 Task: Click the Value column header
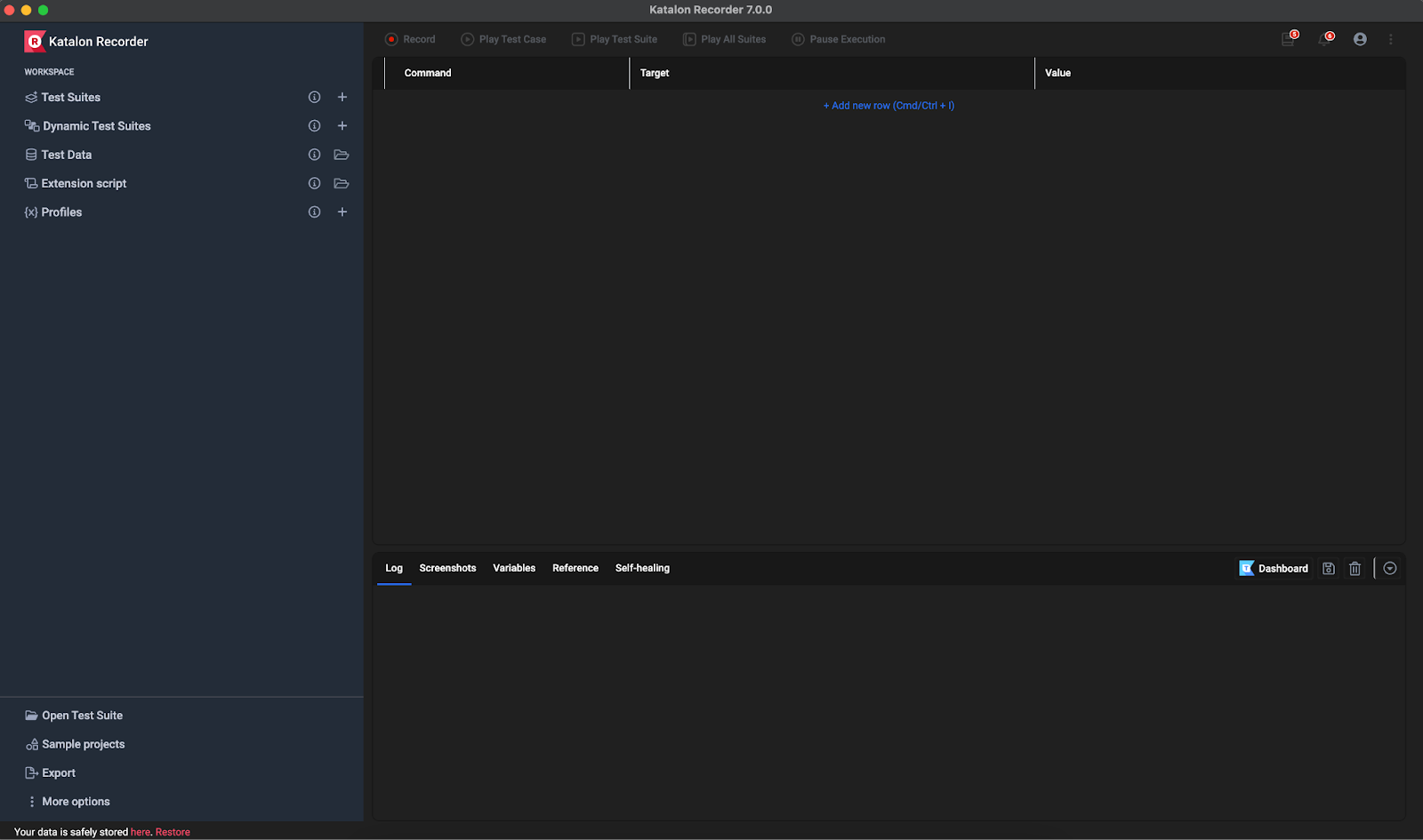(1057, 73)
